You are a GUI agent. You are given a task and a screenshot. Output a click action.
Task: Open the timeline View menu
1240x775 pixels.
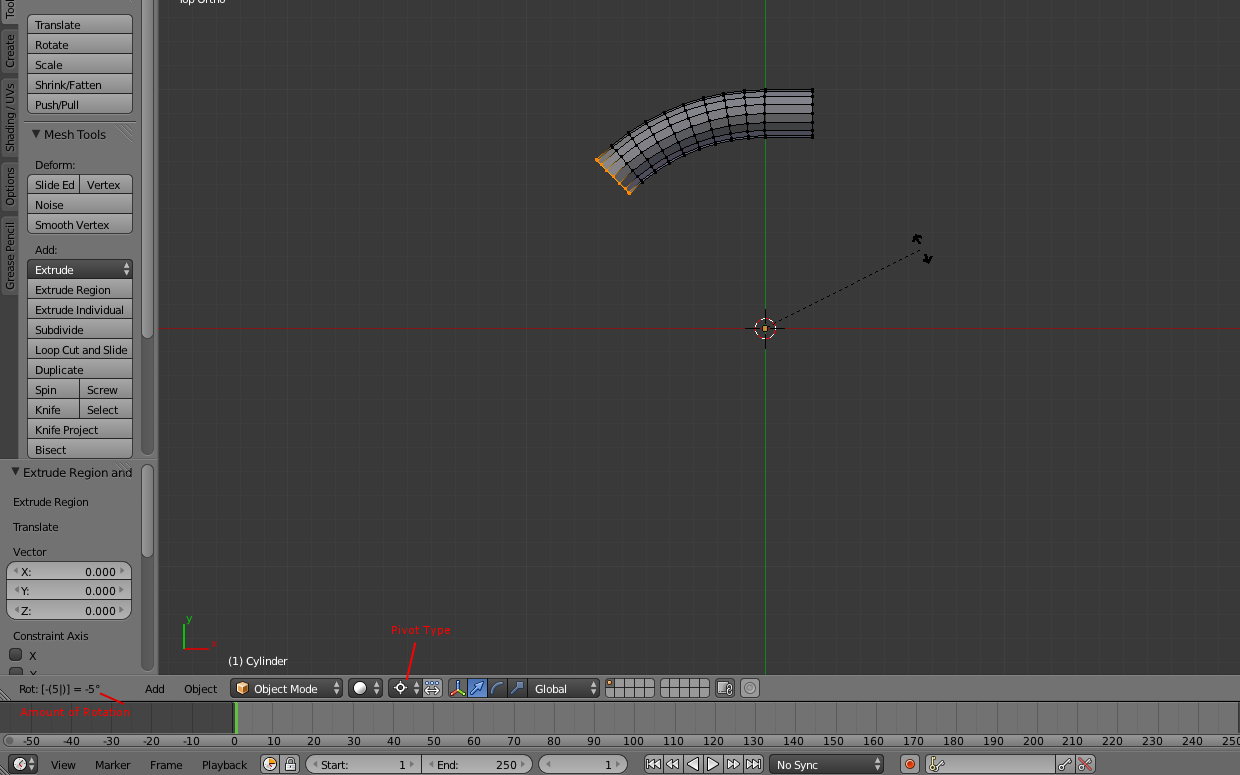coord(63,764)
